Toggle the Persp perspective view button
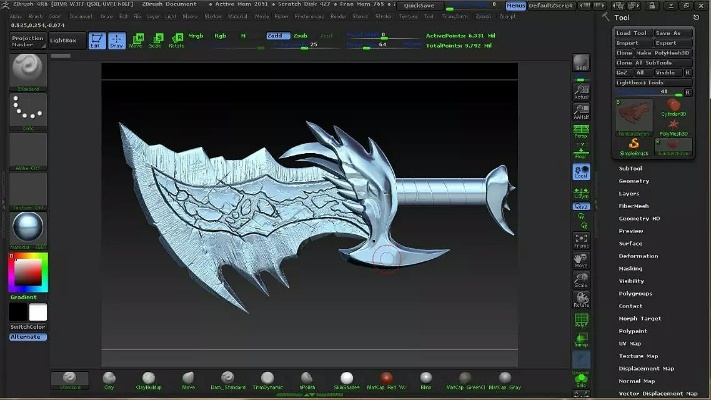Viewport: 711px width, 400px height. [581, 131]
